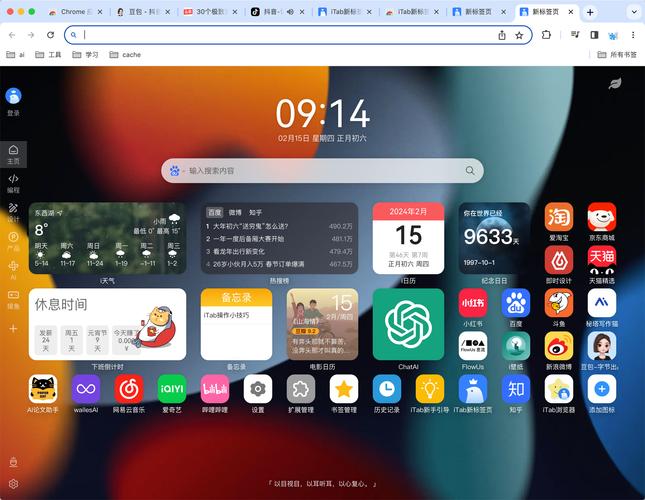The image size is (645, 500).
Task: Click the 添加图标 plus icon
Action: pyautogui.click(x=602, y=389)
